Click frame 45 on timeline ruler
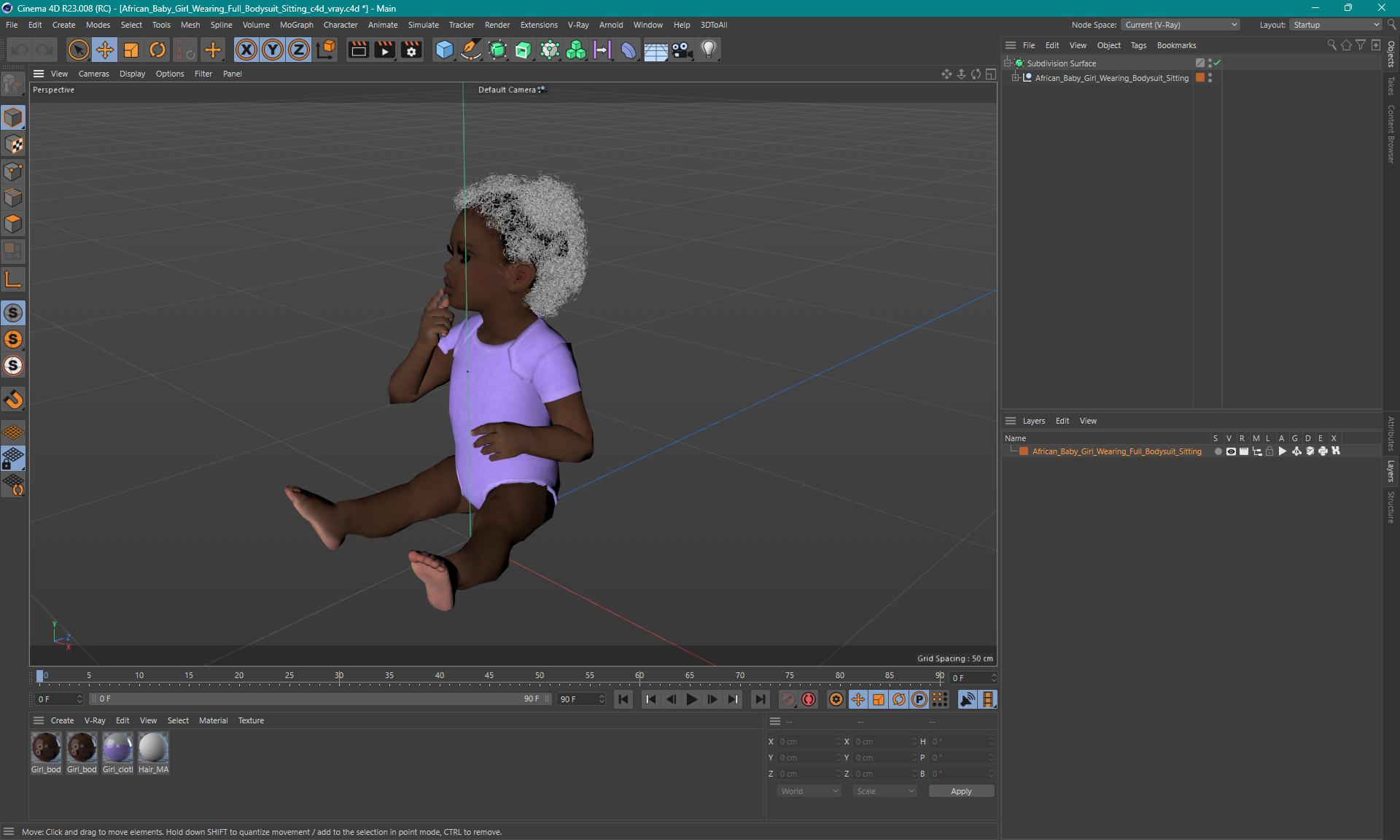 (489, 676)
